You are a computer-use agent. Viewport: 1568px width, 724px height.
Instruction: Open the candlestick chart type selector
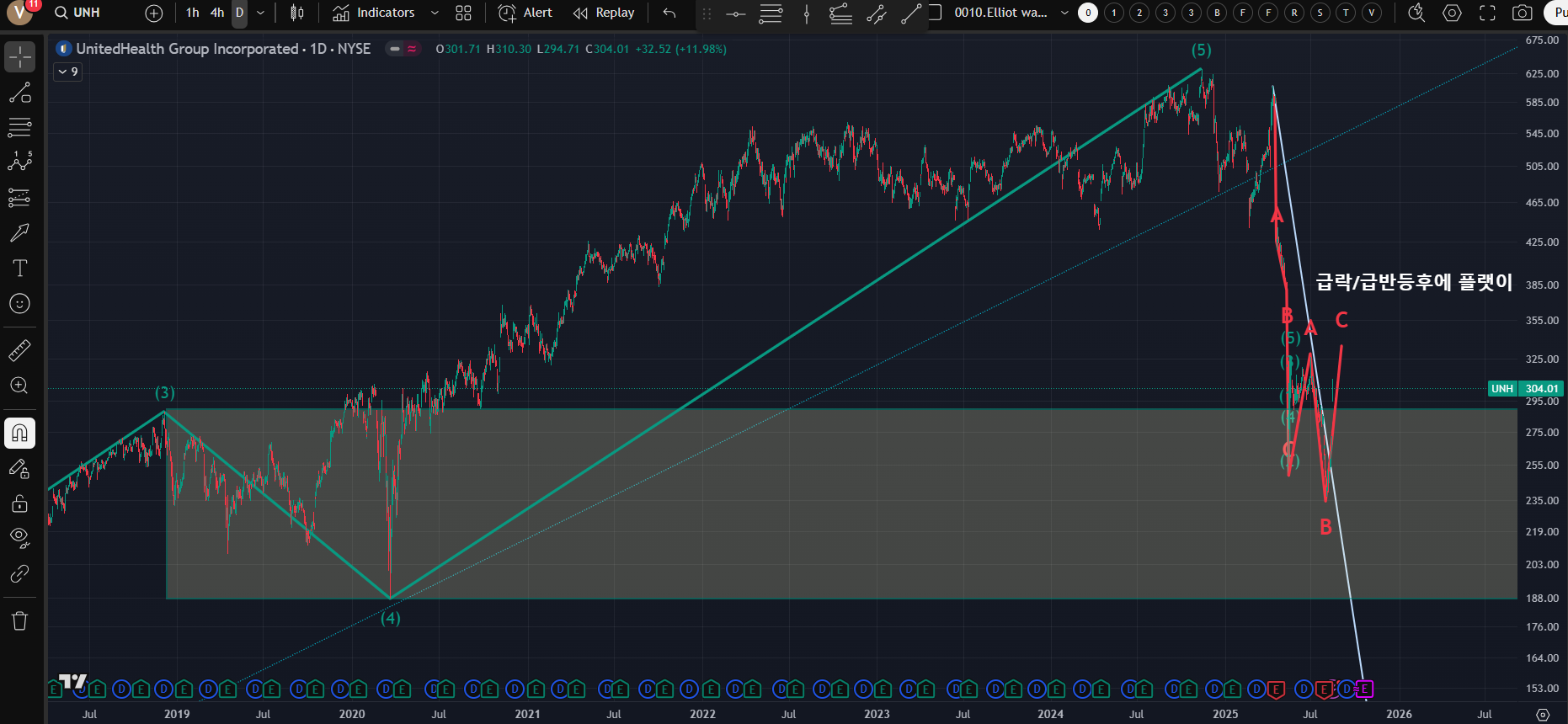pyautogui.click(x=297, y=13)
